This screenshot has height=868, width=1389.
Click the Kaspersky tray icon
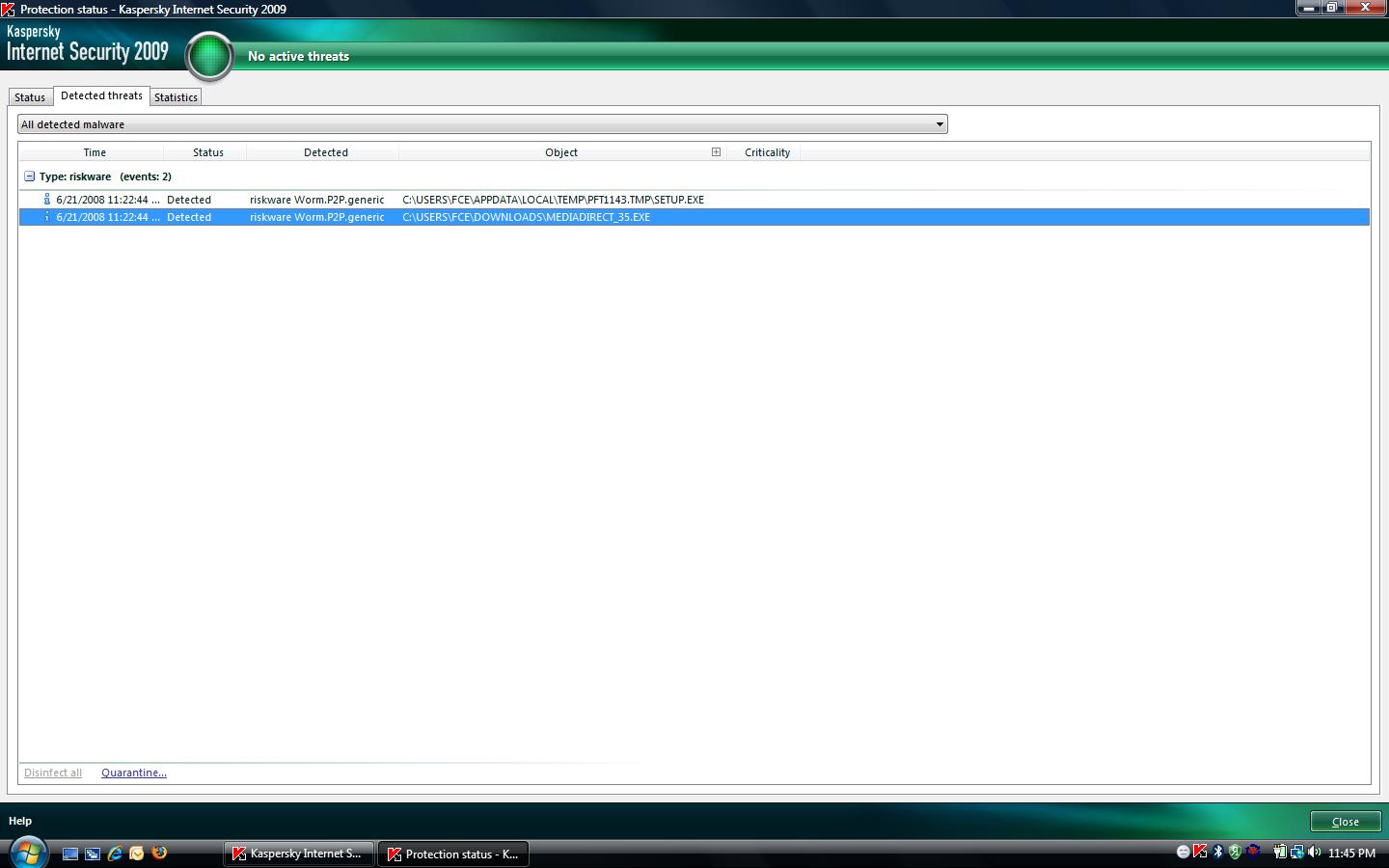click(1199, 852)
